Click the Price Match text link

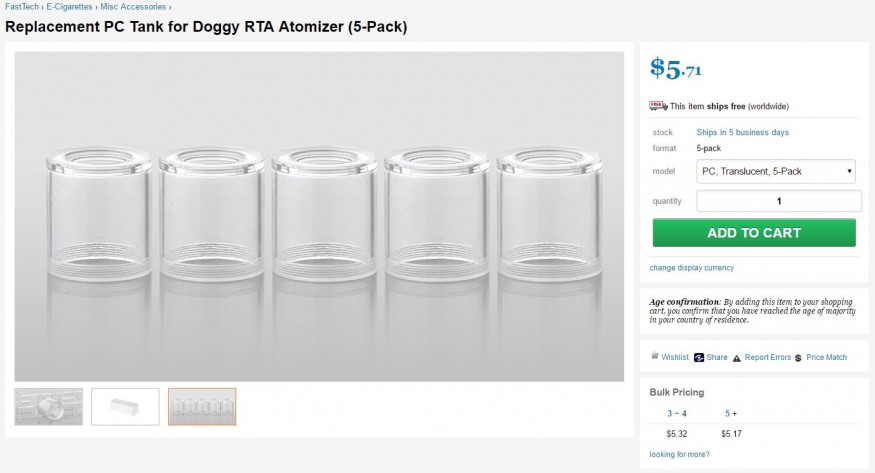pos(826,357)
